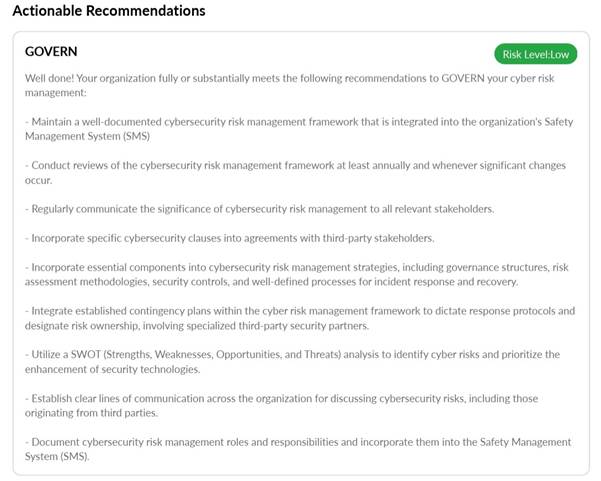Click "enhancement of security technologies" text
Screen dimensions: 601x481
tap(120, 370)
